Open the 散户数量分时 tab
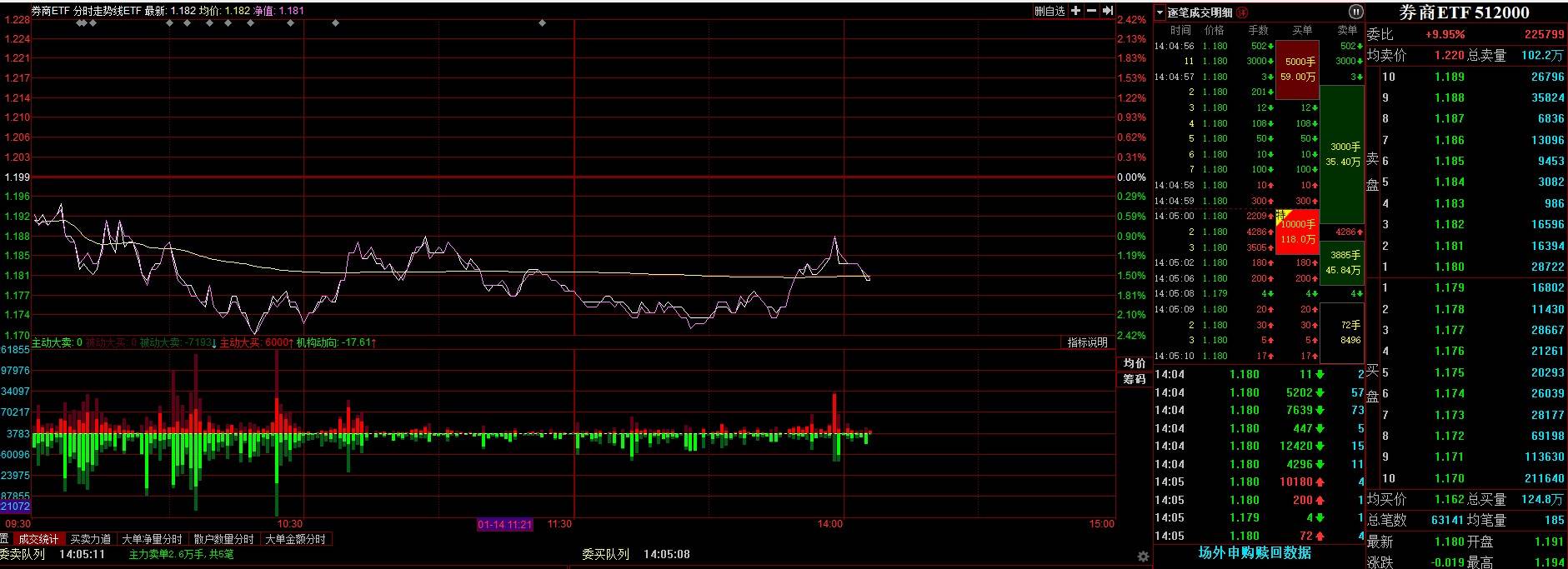The height and width of the screenshot is (569, 1568). pos(223,539)
